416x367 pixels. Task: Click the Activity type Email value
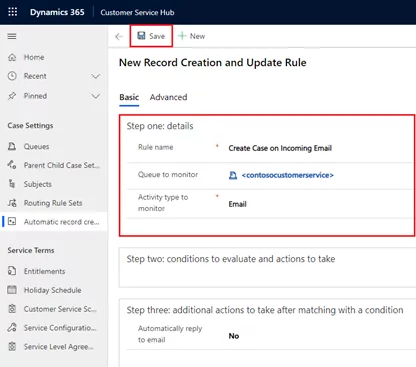237,204
